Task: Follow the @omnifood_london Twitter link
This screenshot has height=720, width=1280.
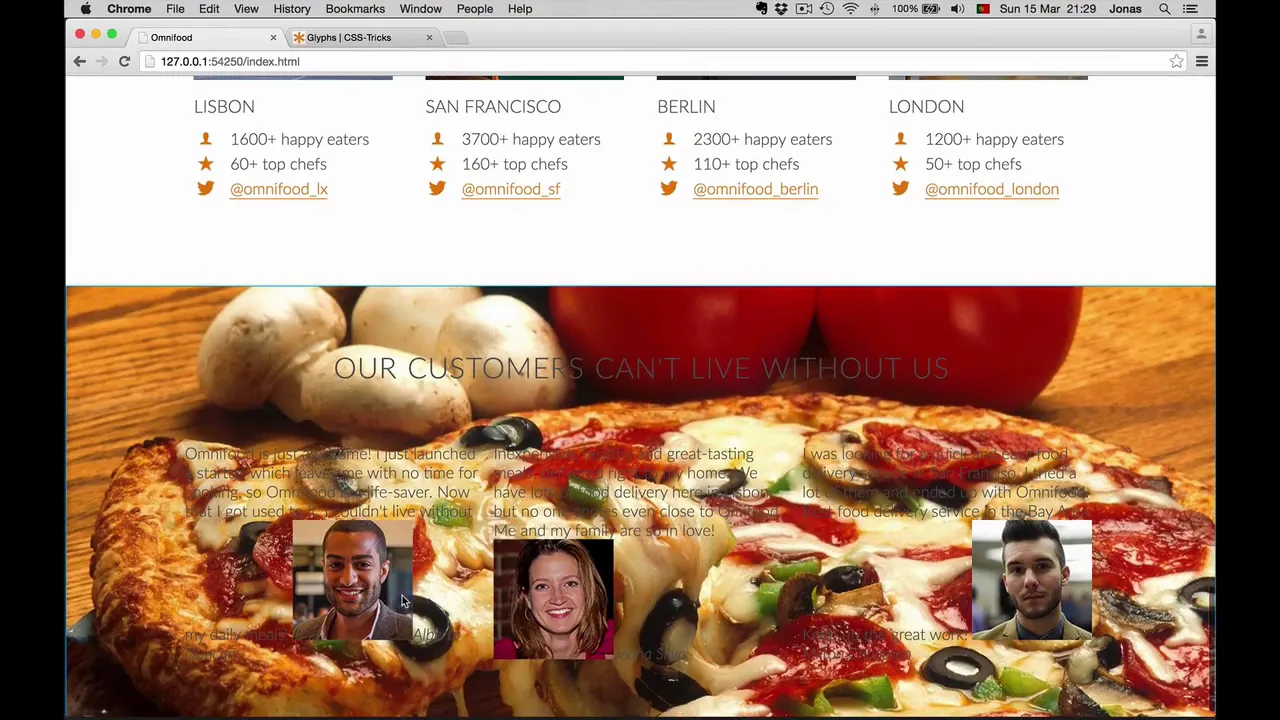Action: pos(992,189)
